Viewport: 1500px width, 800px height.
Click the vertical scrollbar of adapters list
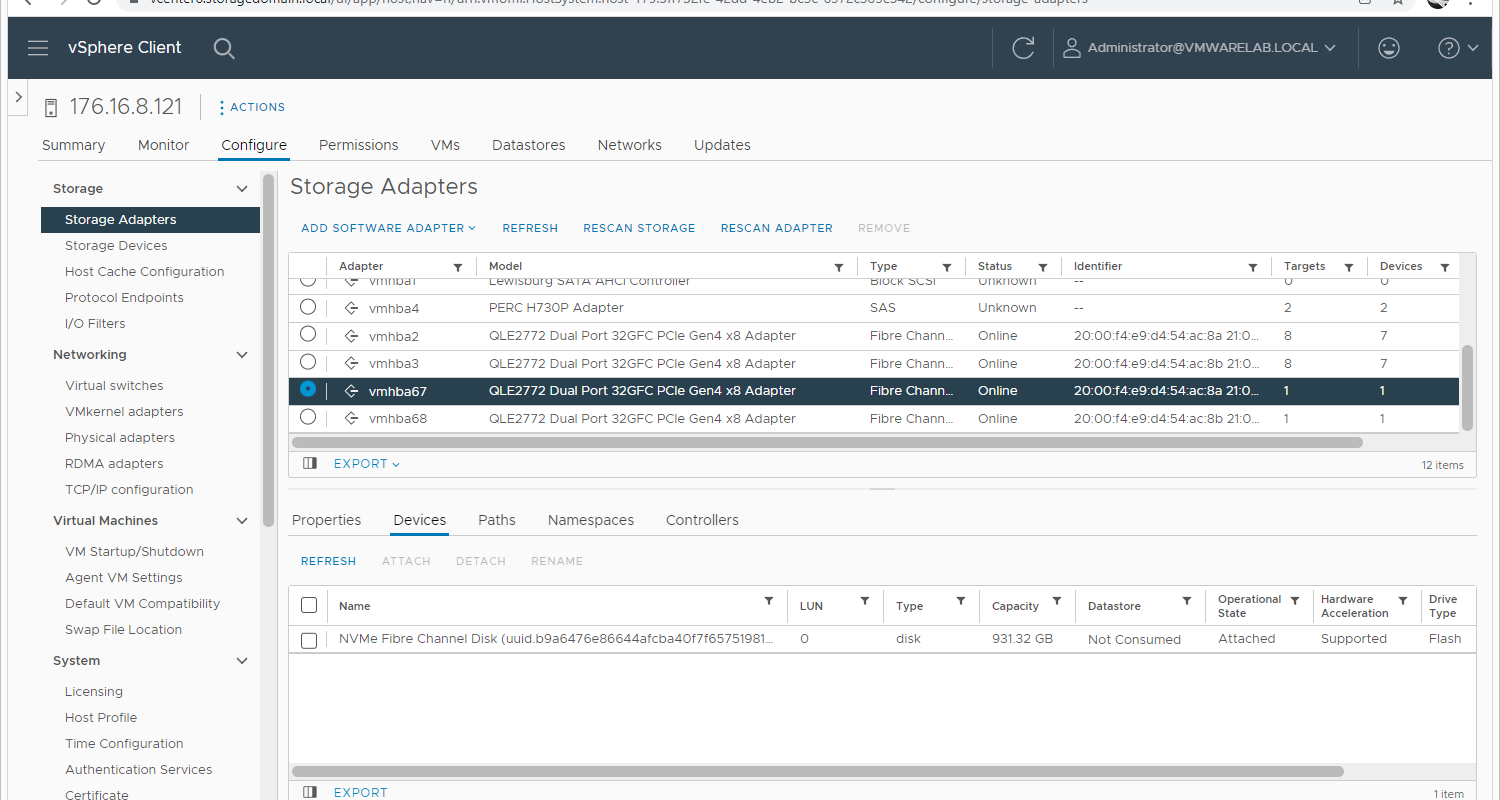click(1468, 388)
